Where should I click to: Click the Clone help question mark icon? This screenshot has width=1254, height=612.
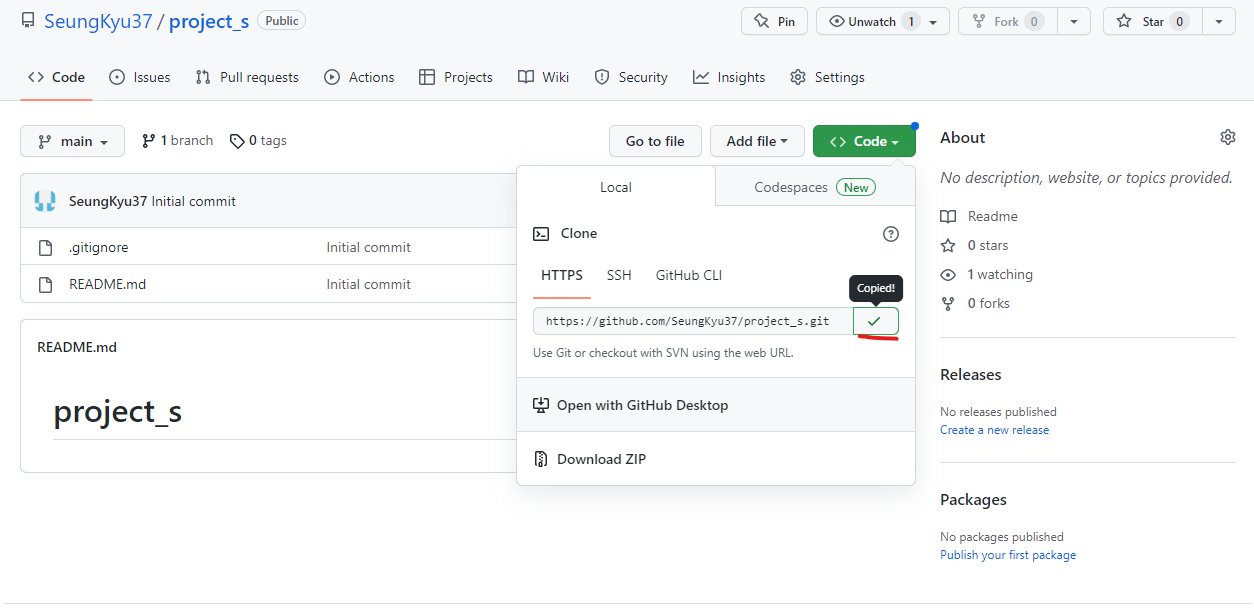pyautogui.click(x=891, y=234)
